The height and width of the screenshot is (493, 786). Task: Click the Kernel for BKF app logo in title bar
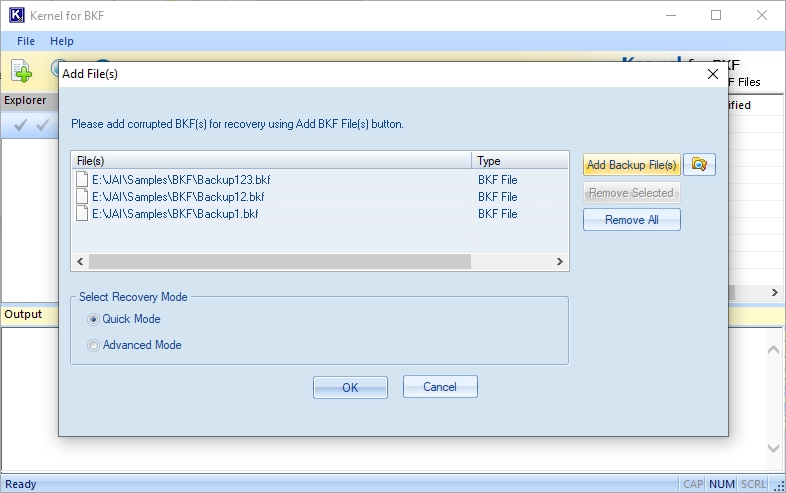17,15
